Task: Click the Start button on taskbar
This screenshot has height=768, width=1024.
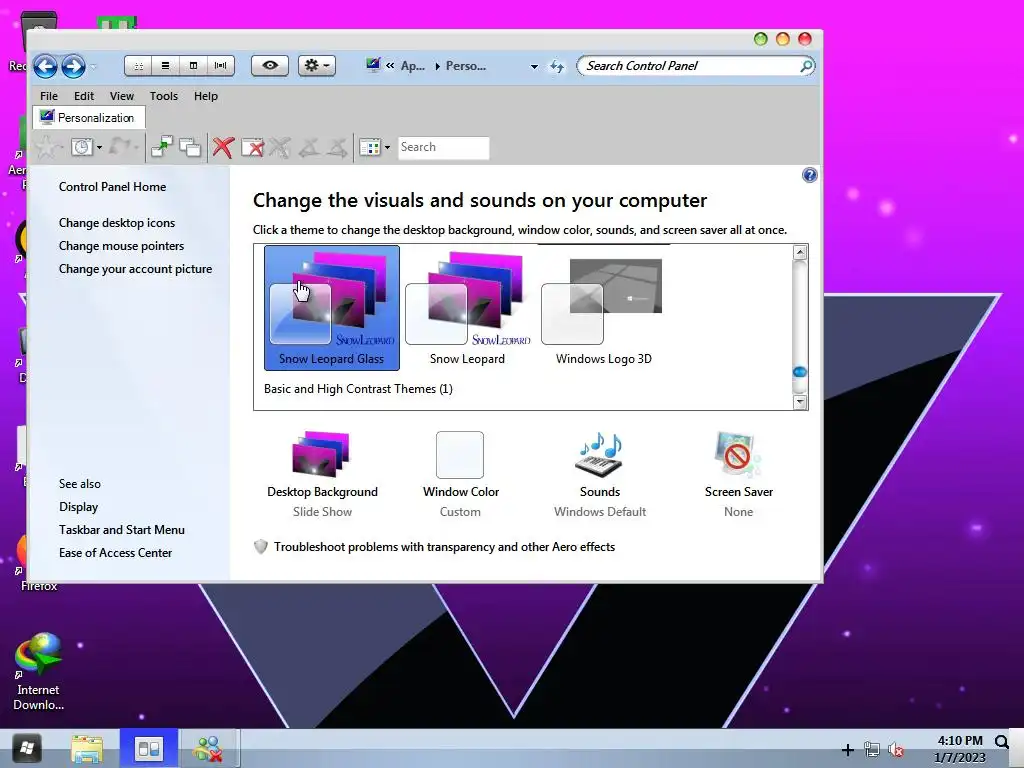Action: (27, 748)
